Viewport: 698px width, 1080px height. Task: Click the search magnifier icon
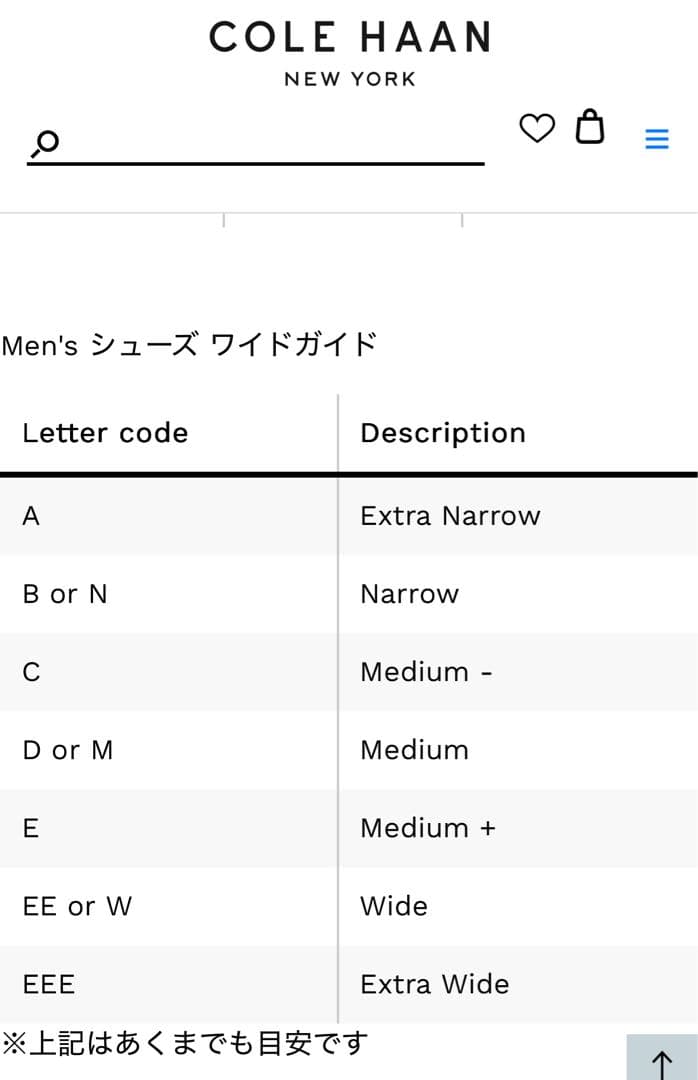point(46,144)
